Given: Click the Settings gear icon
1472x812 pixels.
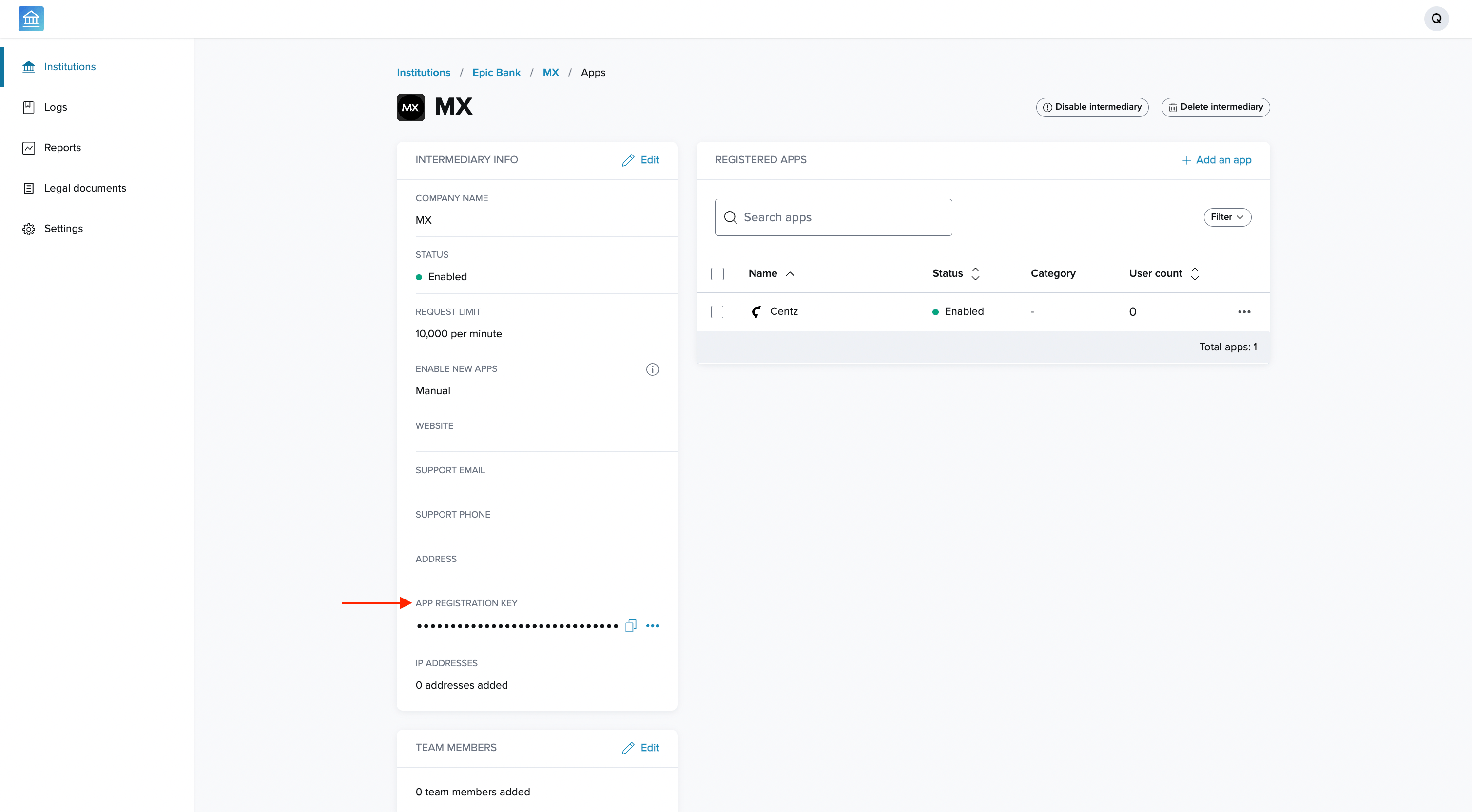Looking at the screenshot, I should tap(29, 229).
